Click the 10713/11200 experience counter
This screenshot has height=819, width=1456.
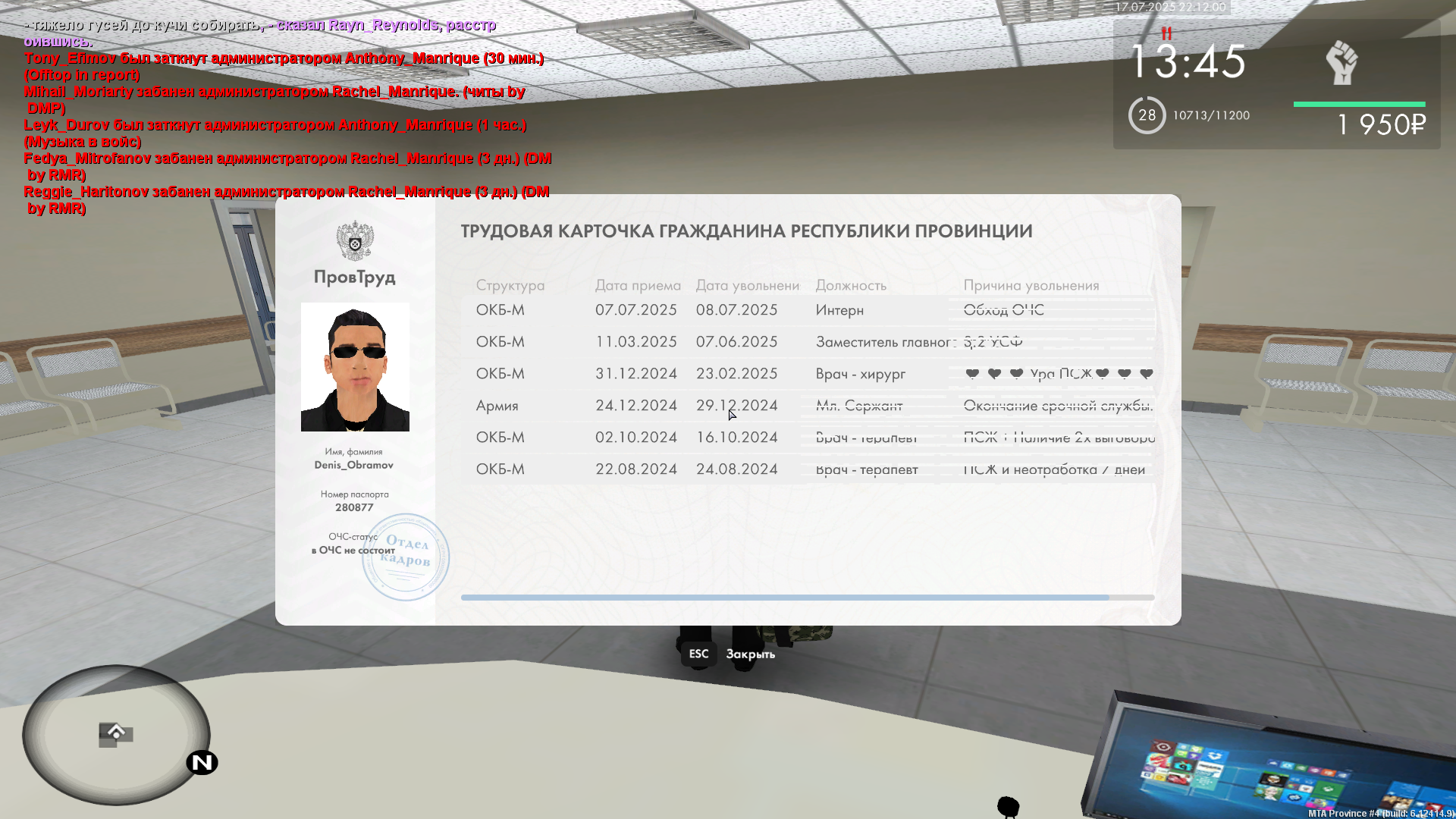(x=1211, y=115)
